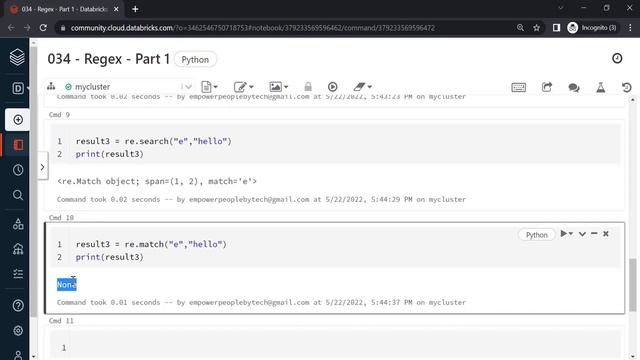Open the tab search chevron in title bar
The image size is (640, 360).
tap(561, 8)
